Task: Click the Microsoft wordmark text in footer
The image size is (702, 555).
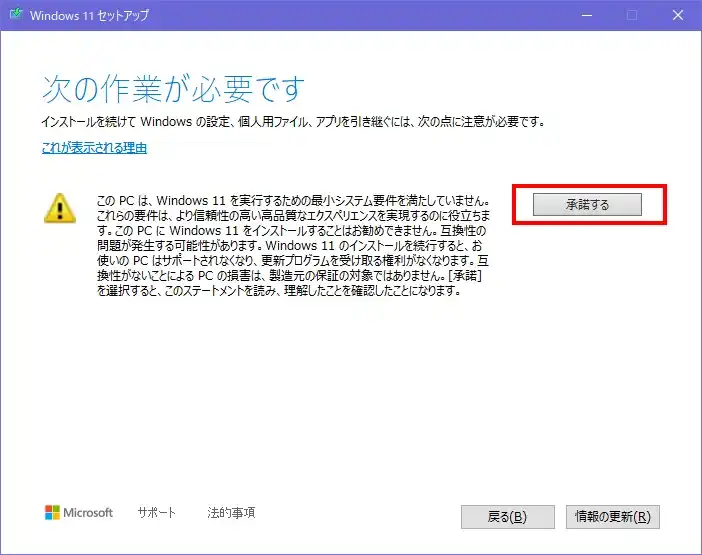Action: click(x=89, y=513)
